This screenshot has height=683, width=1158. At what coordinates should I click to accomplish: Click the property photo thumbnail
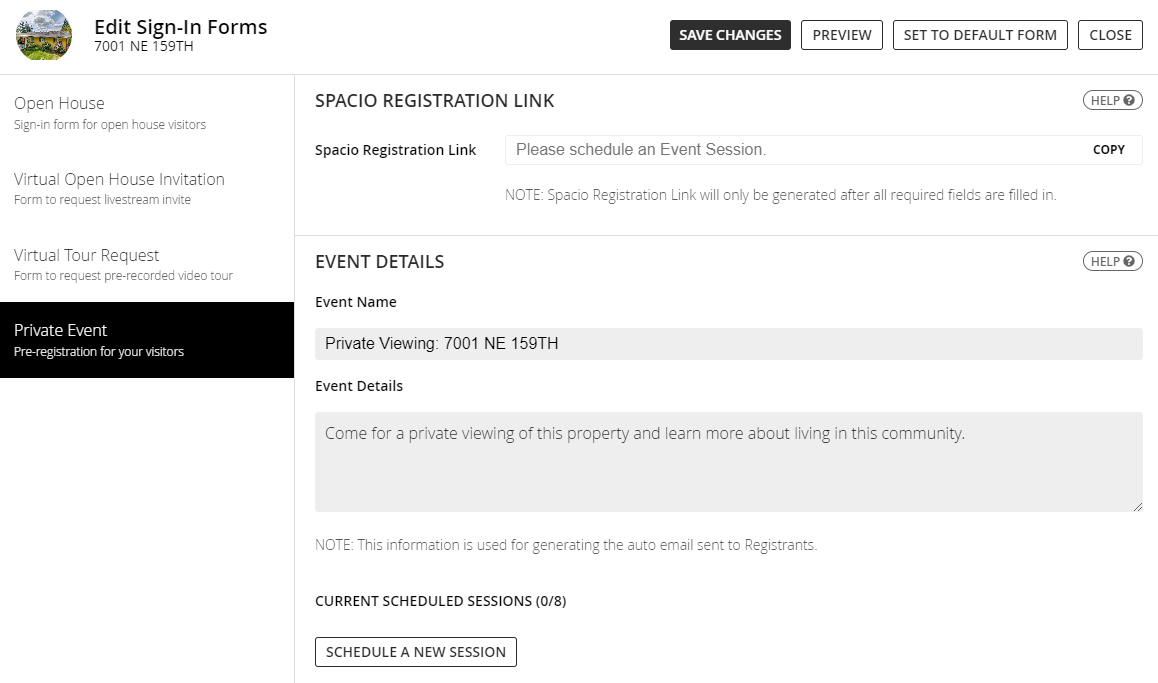(x=44, y=35)
